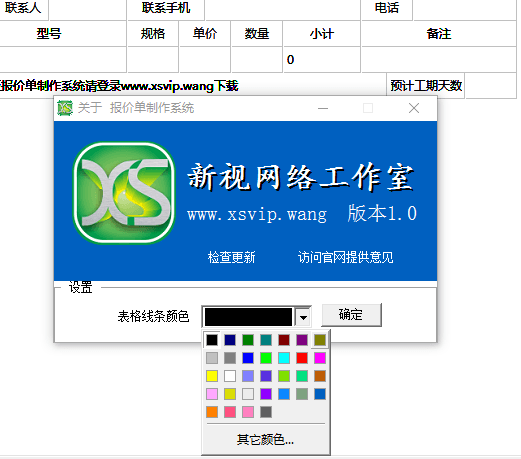Select the mustard dark-yellow swatch
The image size is (521, 459).
(x=230, y=394)
